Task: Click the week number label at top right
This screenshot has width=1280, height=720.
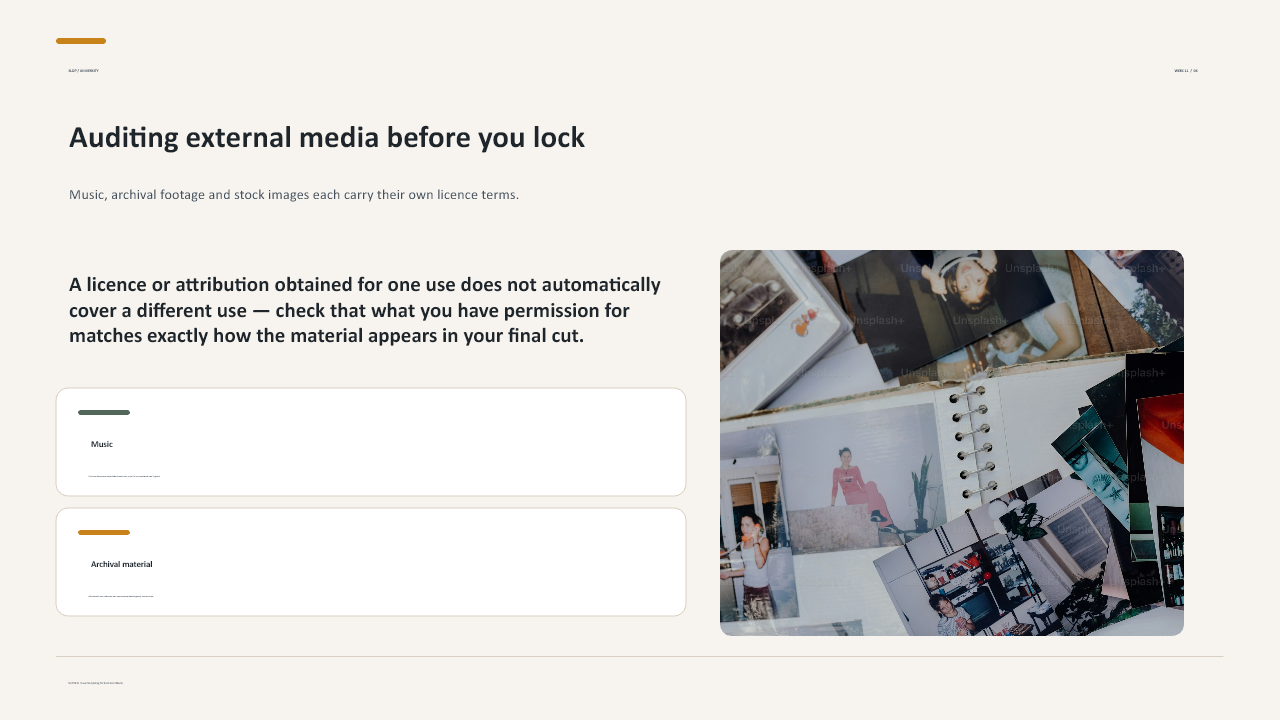Action: [x=1186, y=71]
